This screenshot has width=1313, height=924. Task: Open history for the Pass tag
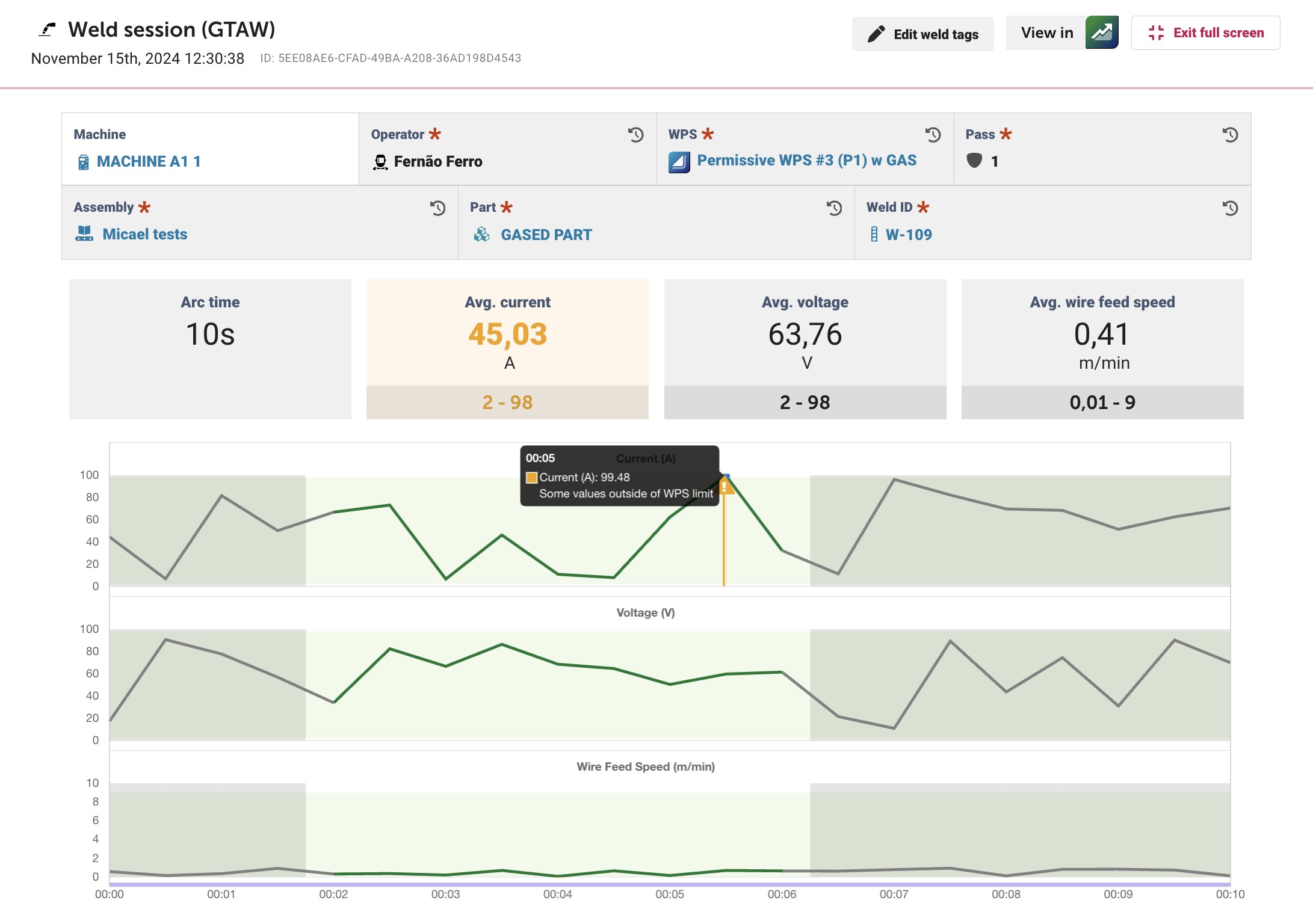pos(1230,135)
